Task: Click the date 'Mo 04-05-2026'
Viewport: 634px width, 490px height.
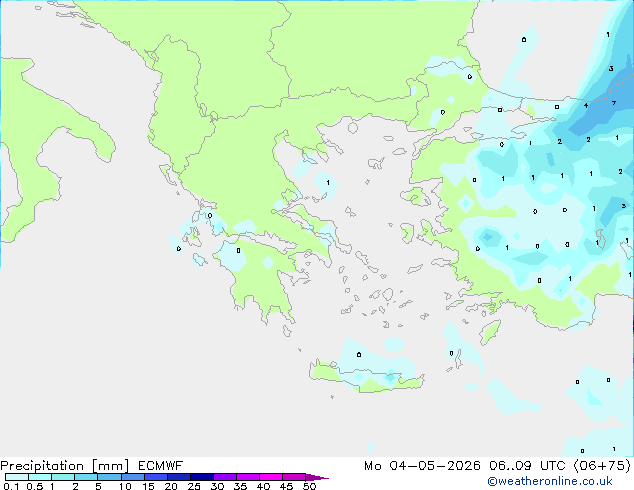Action: coord(422,466)
